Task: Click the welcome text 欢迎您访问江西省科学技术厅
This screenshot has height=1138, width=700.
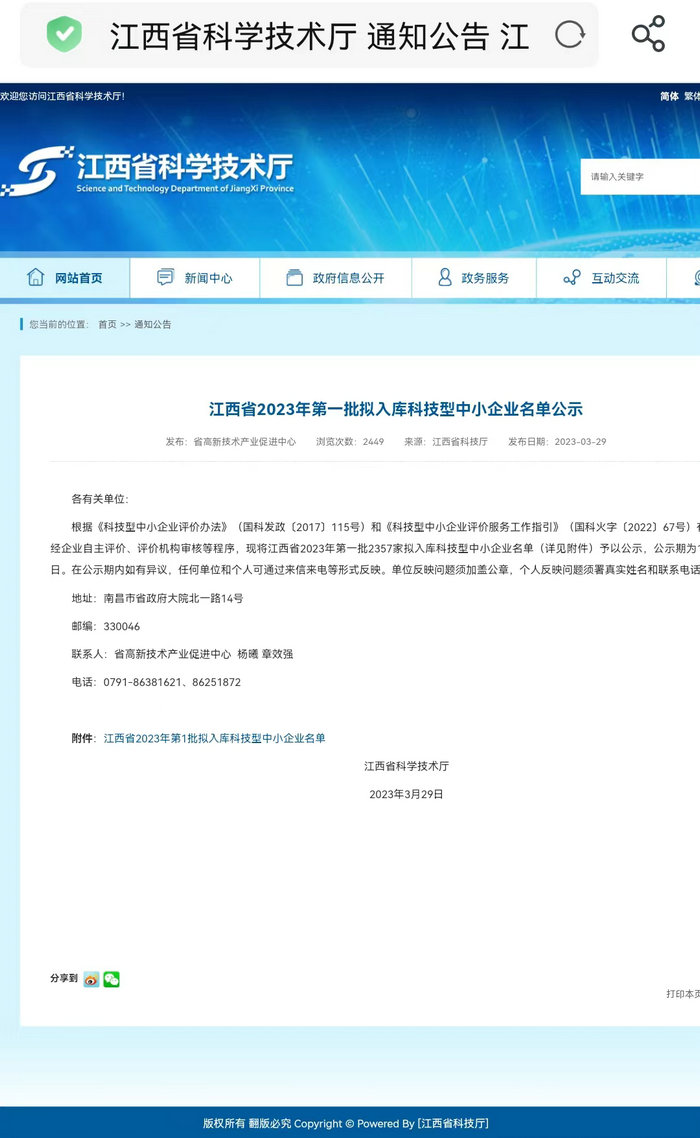Action: click(x=62, y=96)
